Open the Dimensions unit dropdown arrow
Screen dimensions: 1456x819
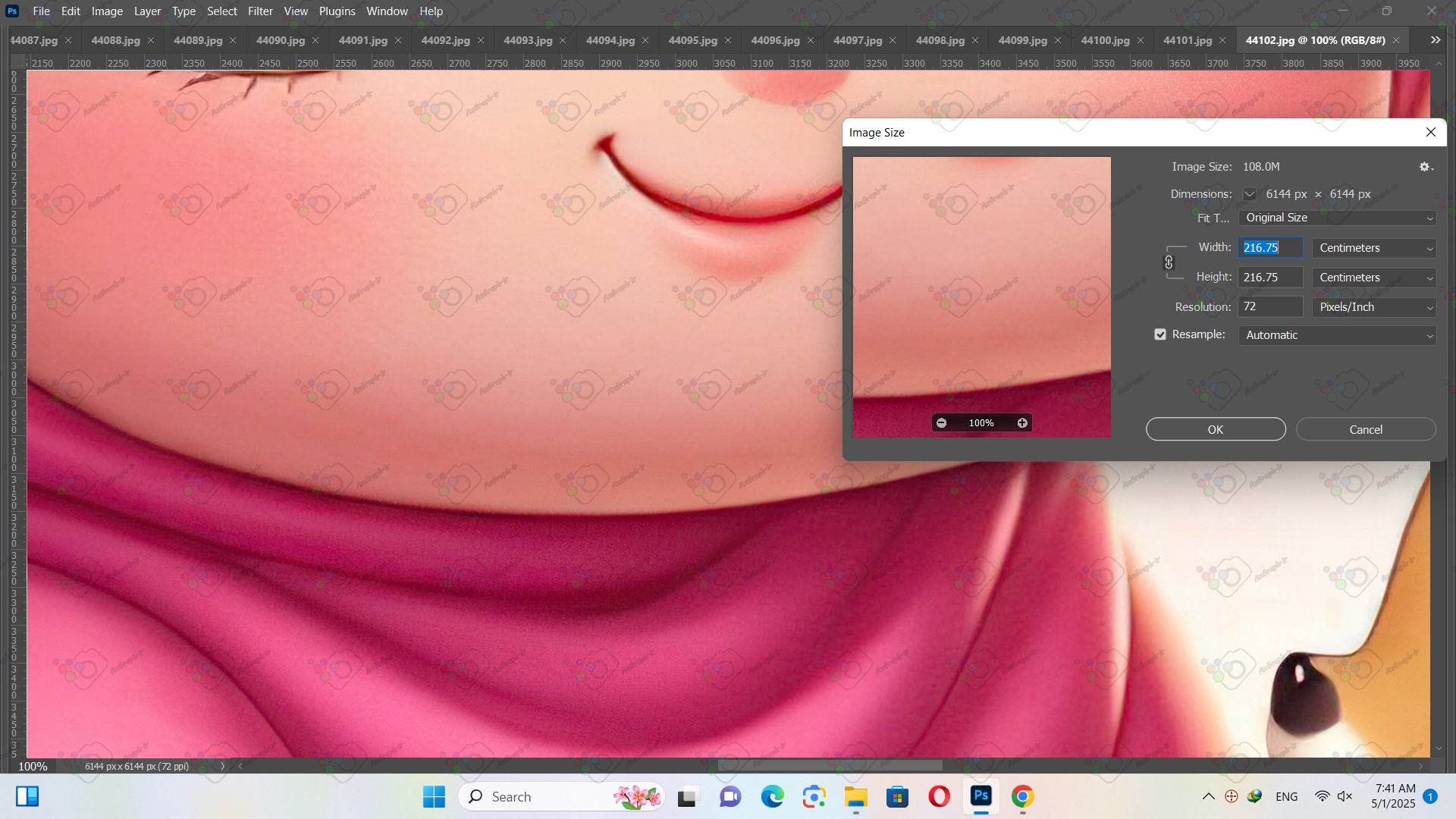coord(1249,194)
